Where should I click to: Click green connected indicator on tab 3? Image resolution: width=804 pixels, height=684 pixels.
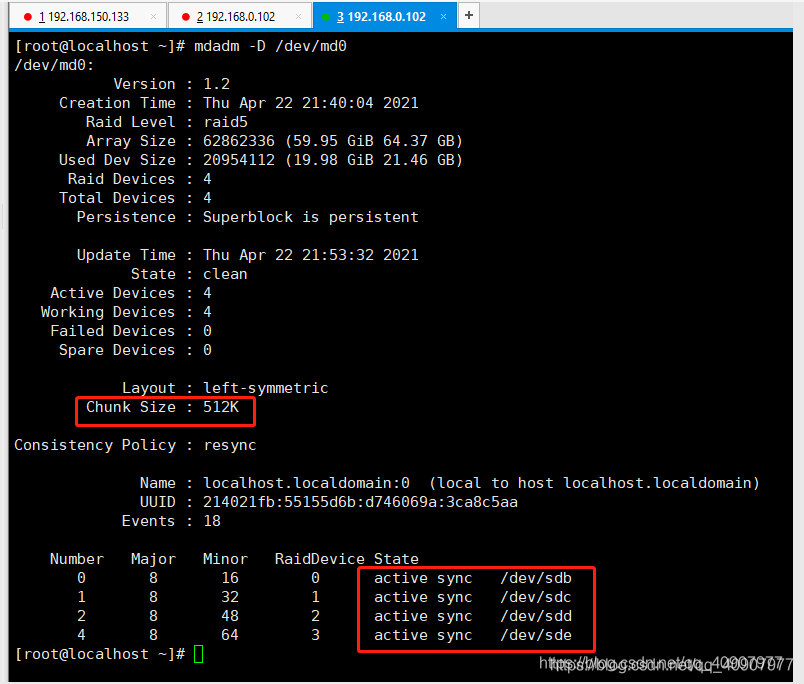(325, 17)
